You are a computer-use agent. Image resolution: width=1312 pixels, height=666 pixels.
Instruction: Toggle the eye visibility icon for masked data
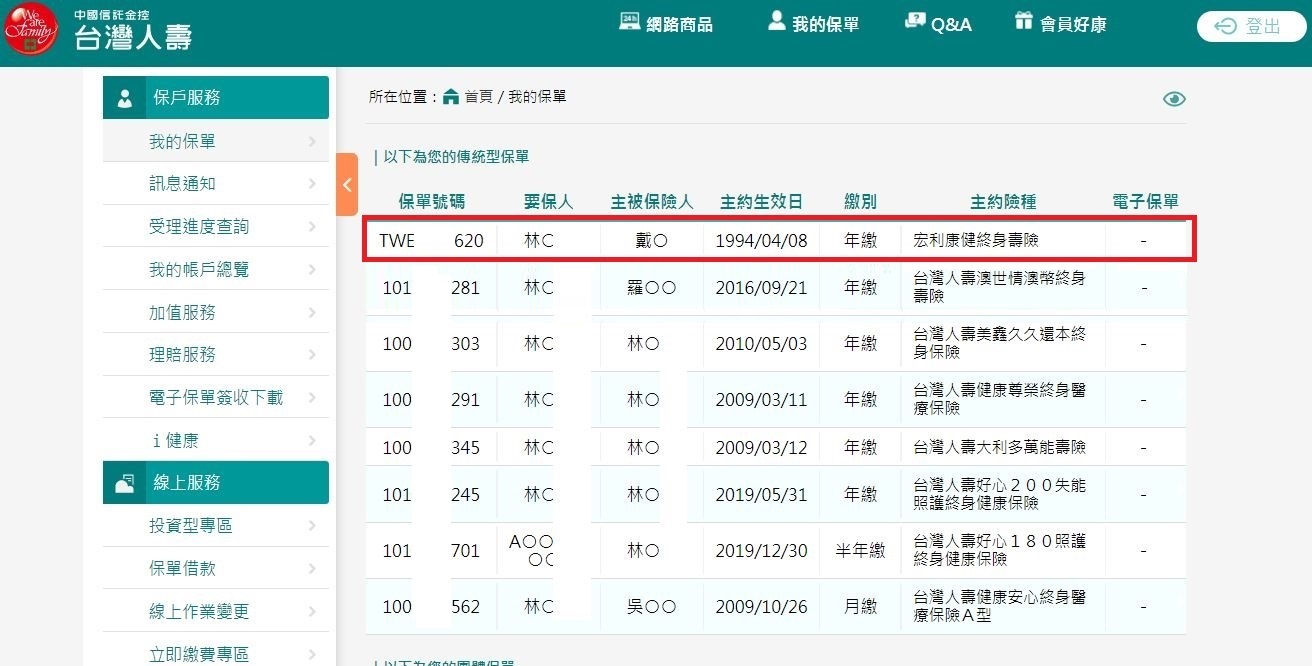[1174, 98]
